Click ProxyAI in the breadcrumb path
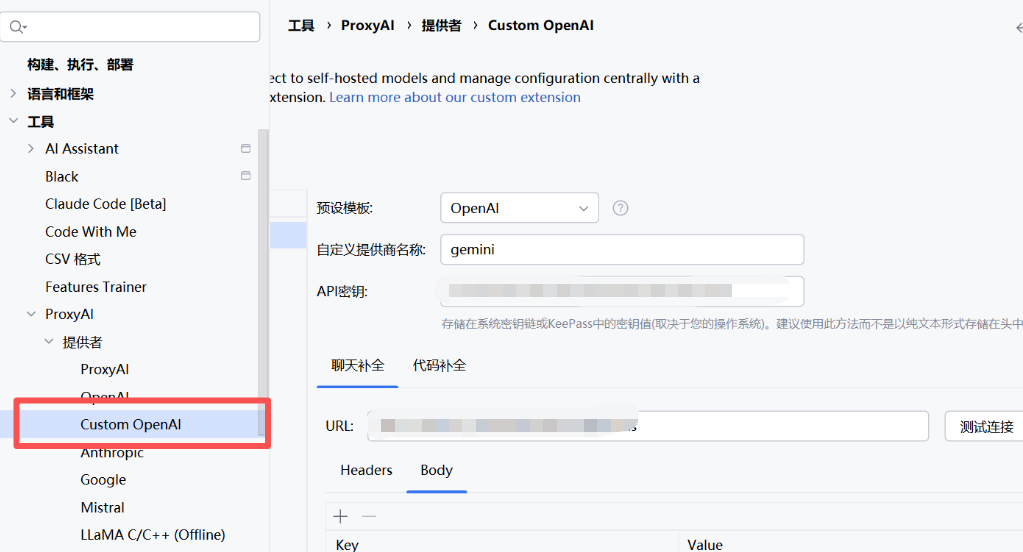This screenshot has width=1023, height=552. point(367,25)
